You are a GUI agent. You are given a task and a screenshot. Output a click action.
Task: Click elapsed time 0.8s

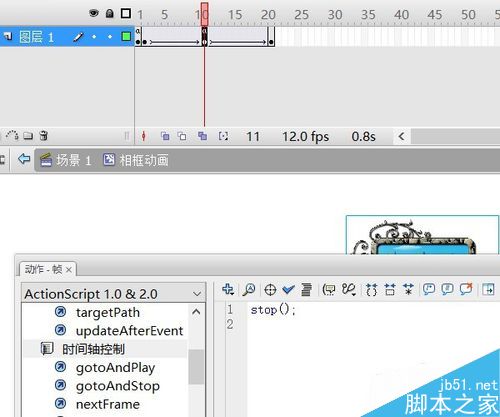363,137
